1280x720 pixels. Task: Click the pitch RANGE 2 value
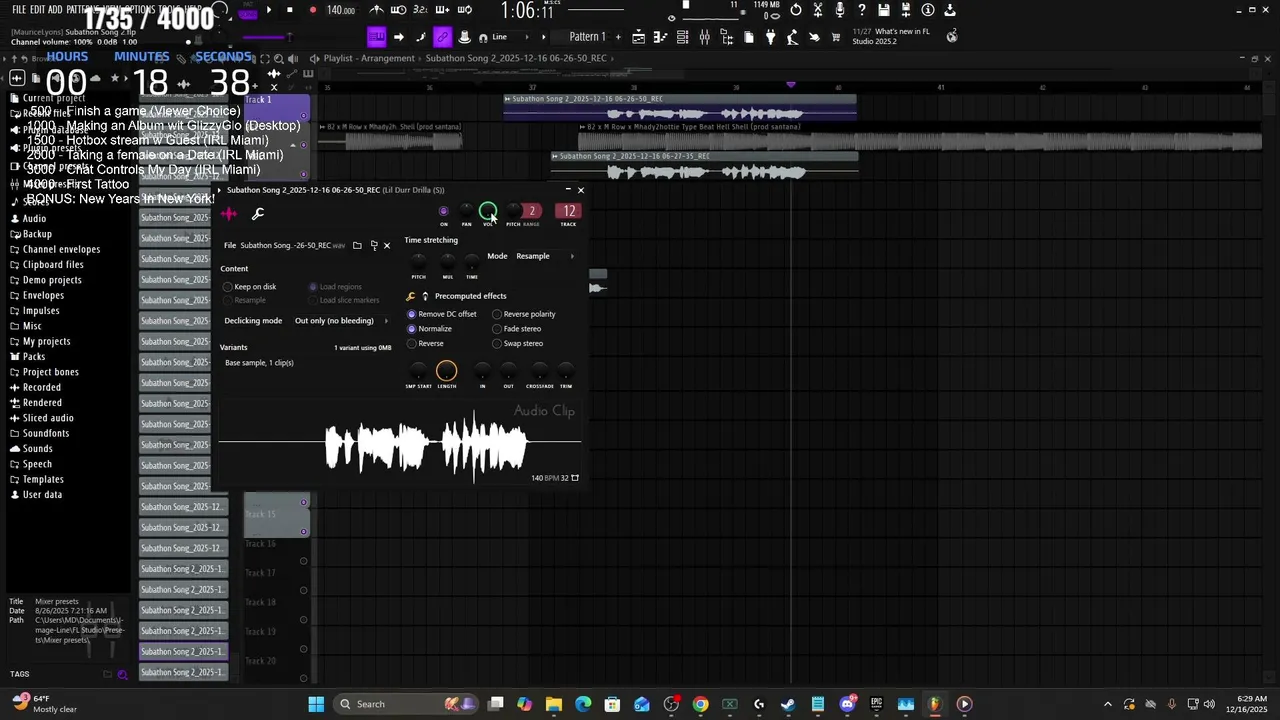pyautogui.click(x=532, y=211)
